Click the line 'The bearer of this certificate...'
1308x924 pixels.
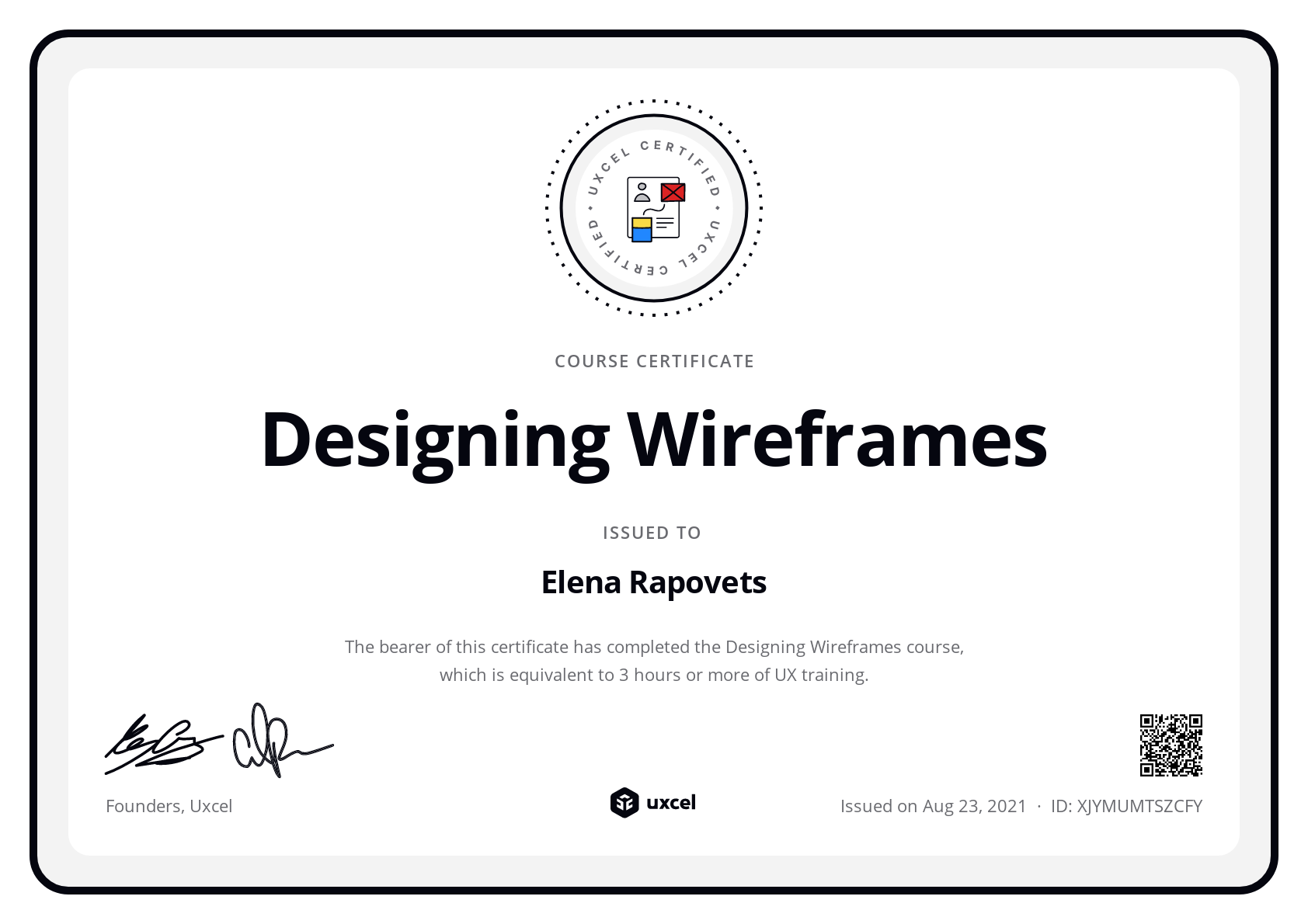pyautogui.click(x=654, y=647)
